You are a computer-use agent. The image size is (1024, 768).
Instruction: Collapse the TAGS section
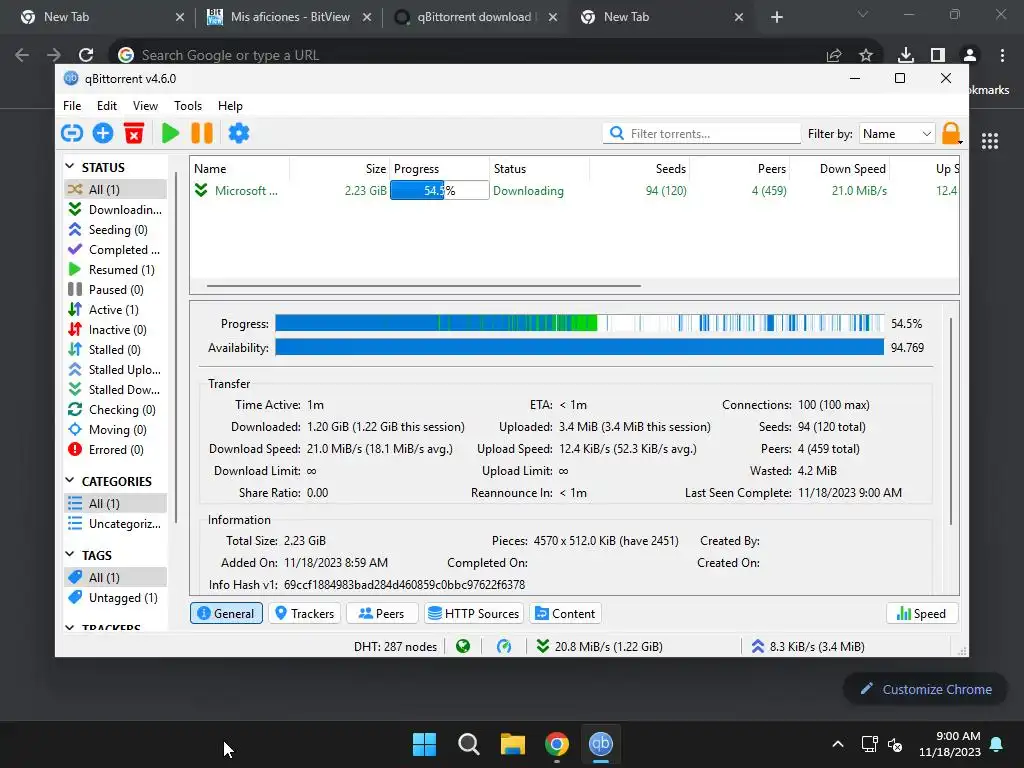click(70, 554)
